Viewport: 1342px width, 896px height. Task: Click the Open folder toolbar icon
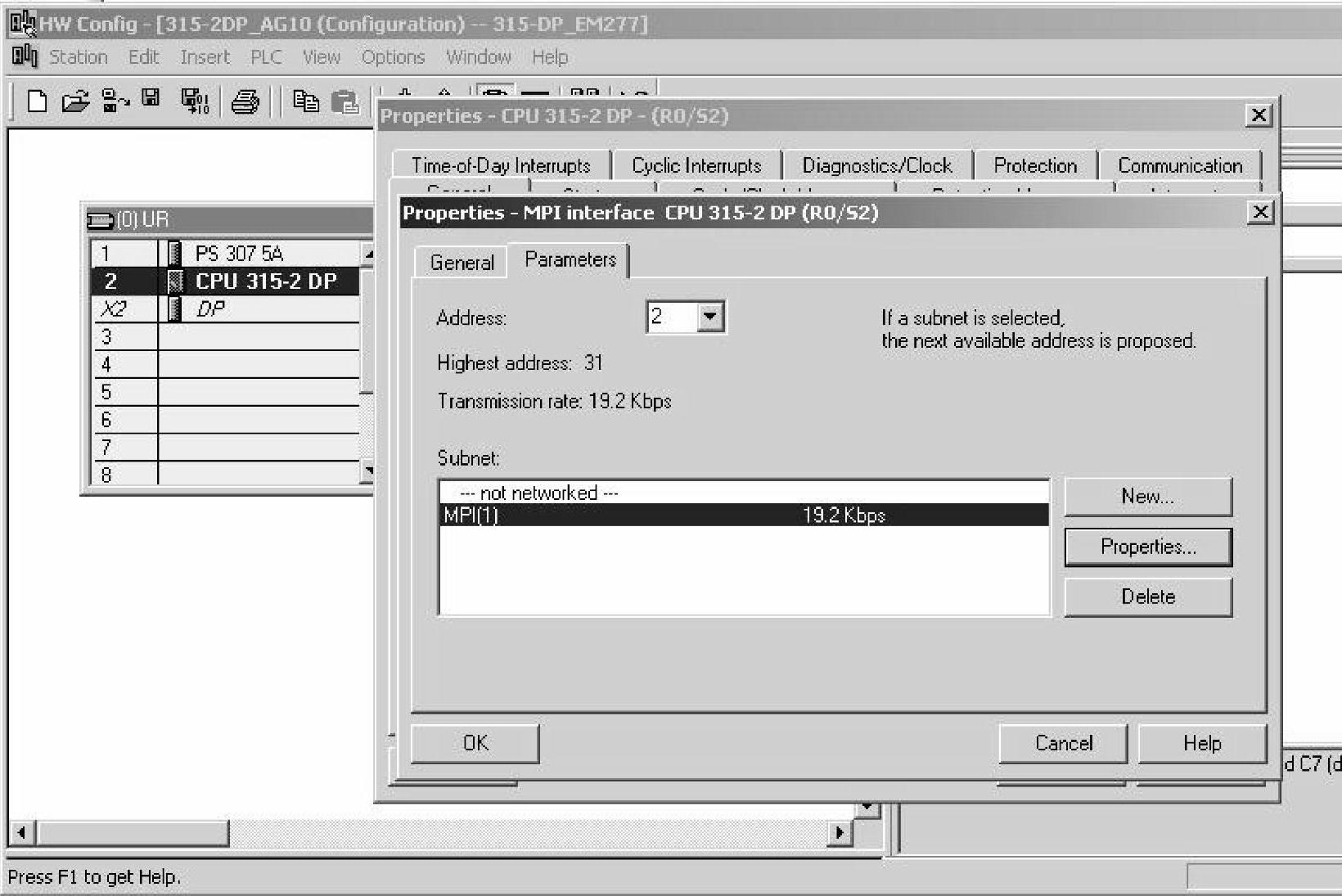tap(75, 101)
